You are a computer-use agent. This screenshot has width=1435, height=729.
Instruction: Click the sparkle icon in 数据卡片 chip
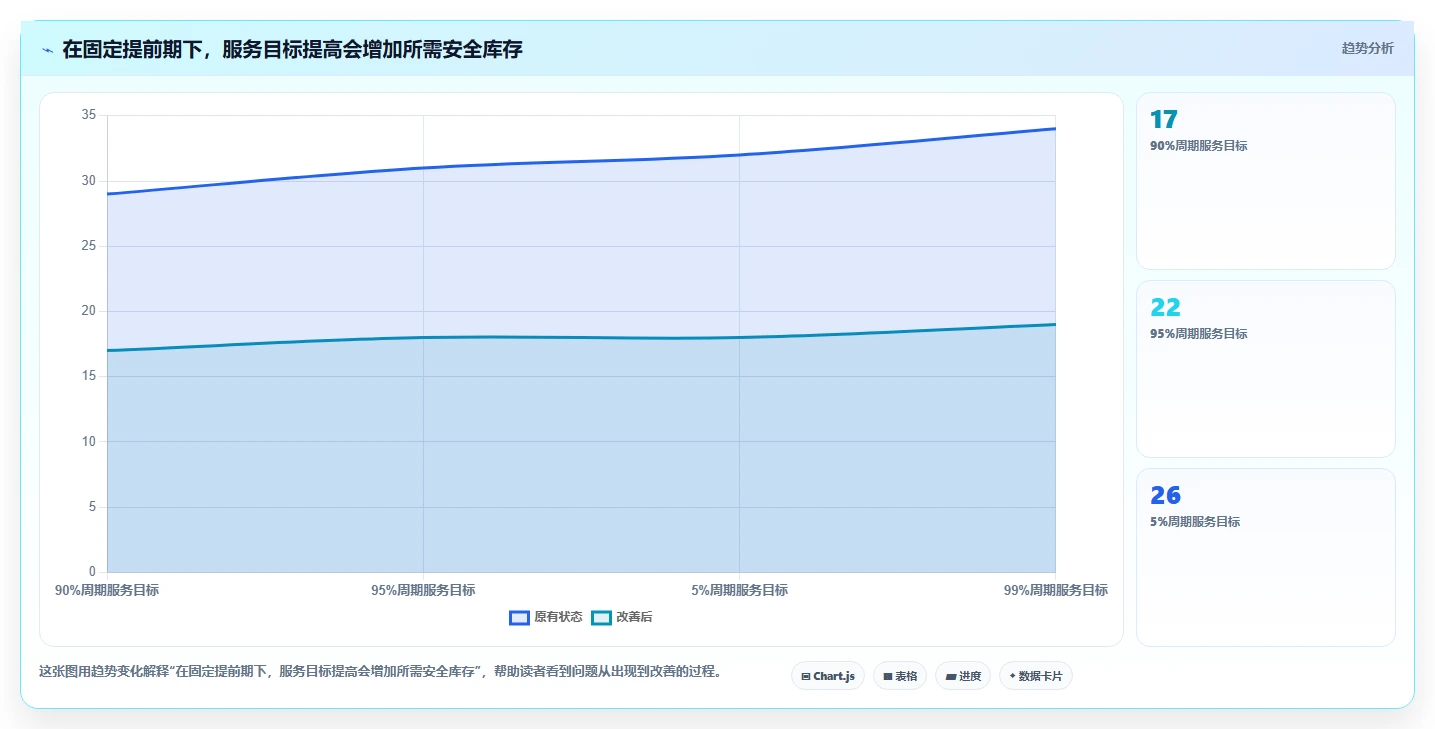tap(1012, 676)
